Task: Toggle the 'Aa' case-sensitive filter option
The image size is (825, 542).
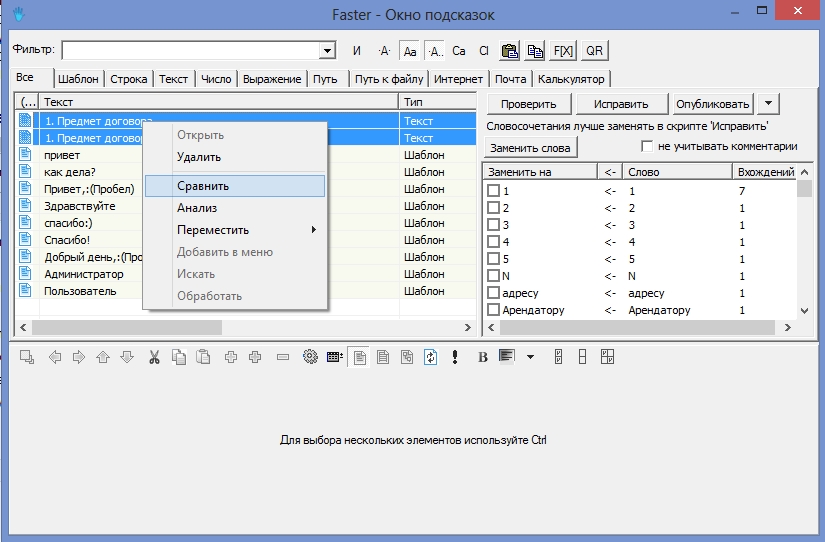Action: tap(410, 51)
